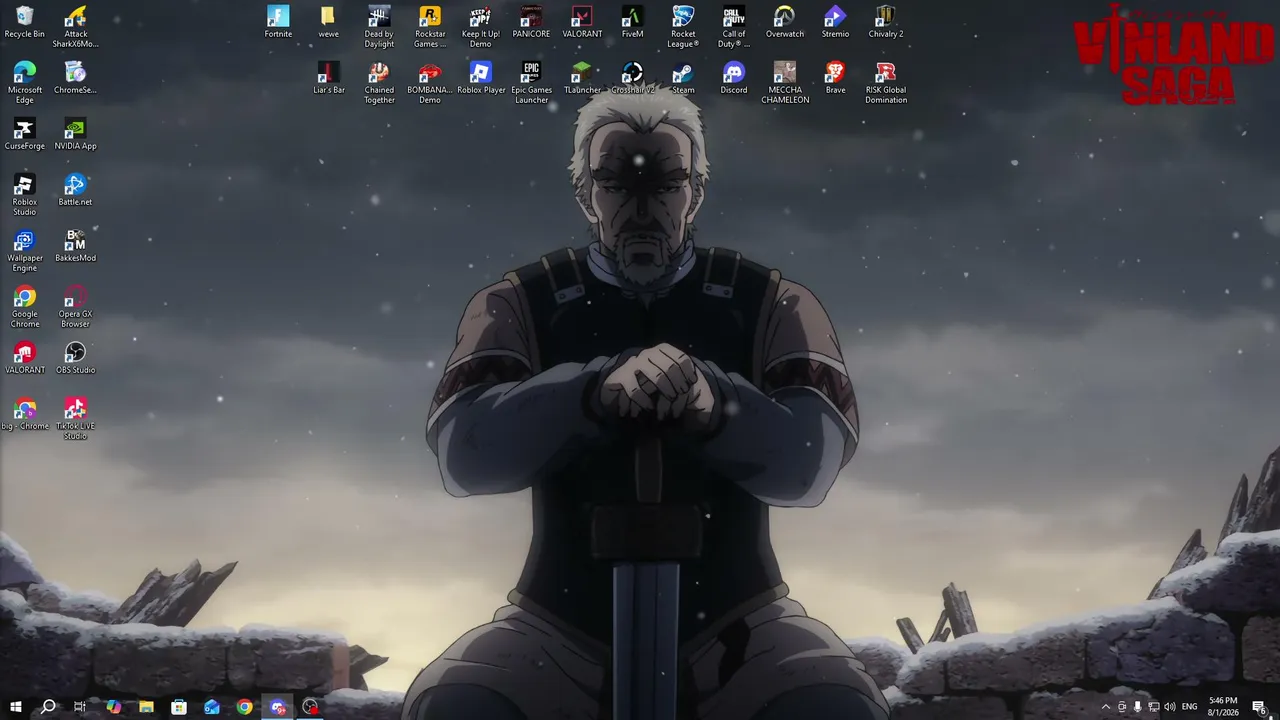Select the big - Chrome profile shortcut
This screenshot has height=720, width=1280.
[x=25, y=414]
